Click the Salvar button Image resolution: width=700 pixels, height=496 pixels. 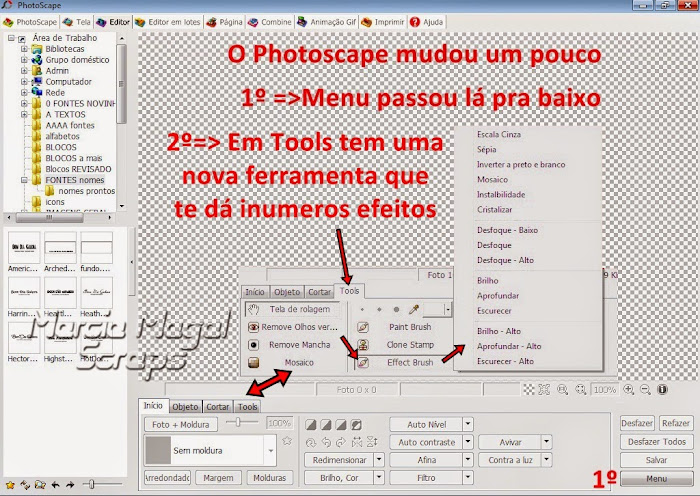pyautogui.click(x=657, y=460)
